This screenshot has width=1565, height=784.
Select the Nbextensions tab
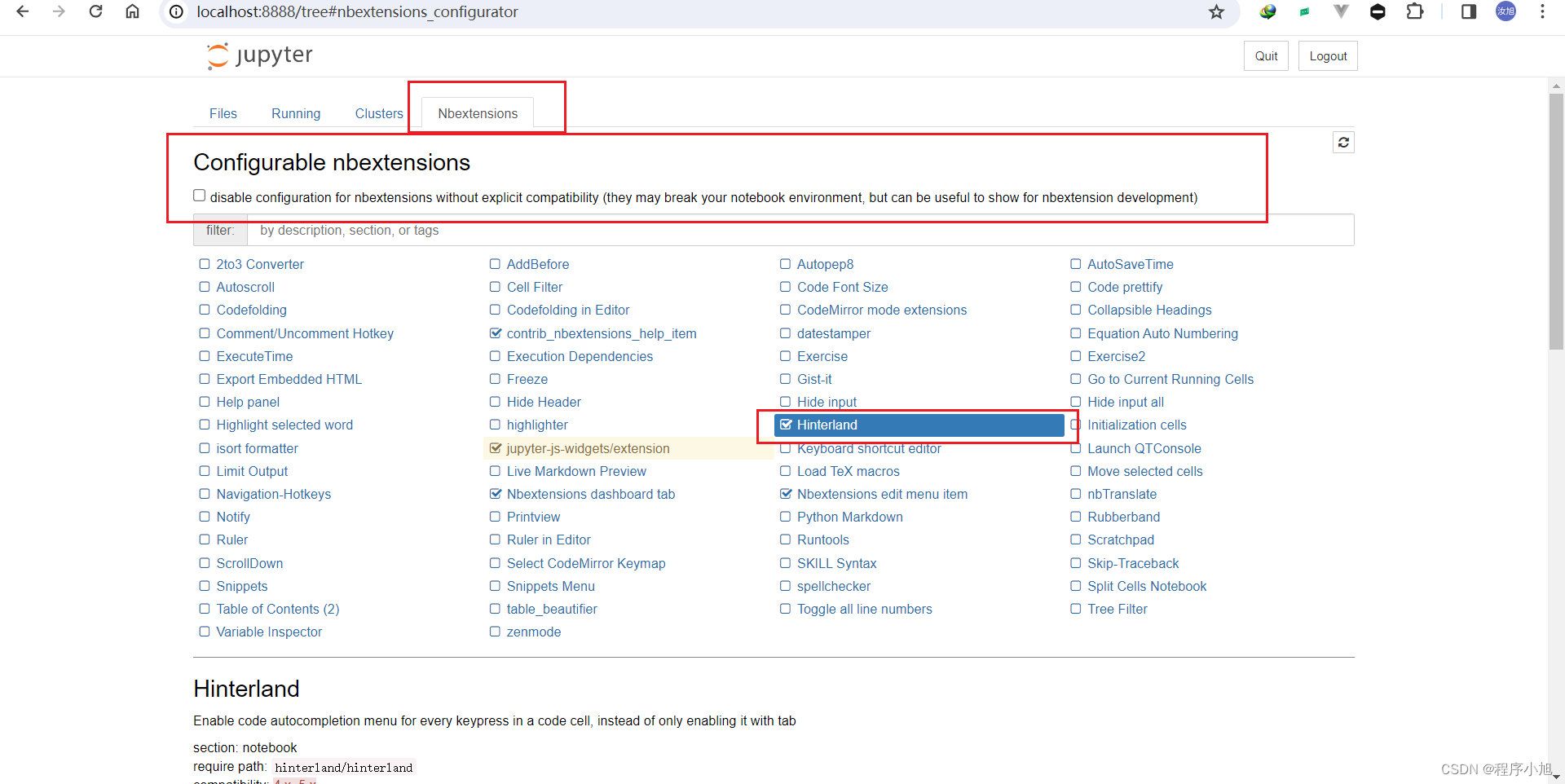[x=478, y=114]
